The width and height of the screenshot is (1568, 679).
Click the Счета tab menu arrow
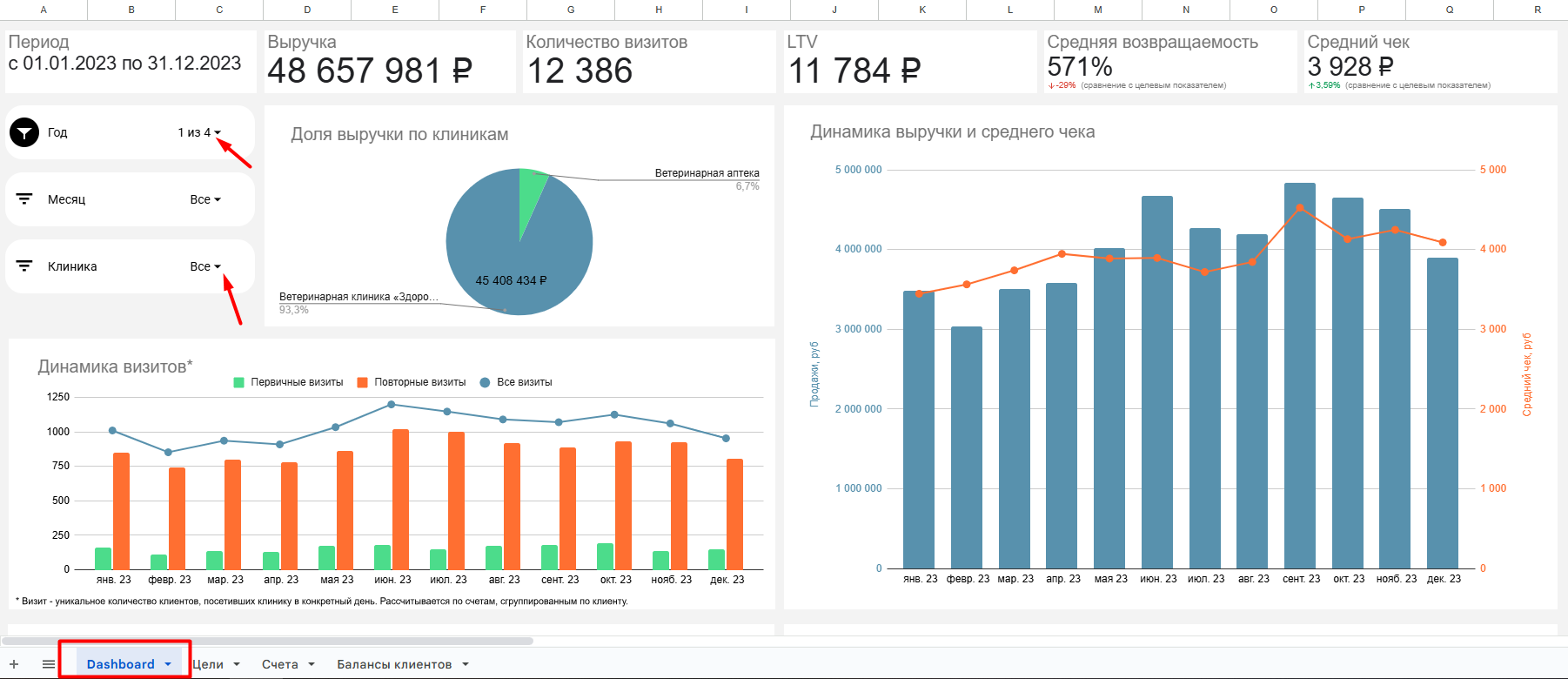(312, 664)
